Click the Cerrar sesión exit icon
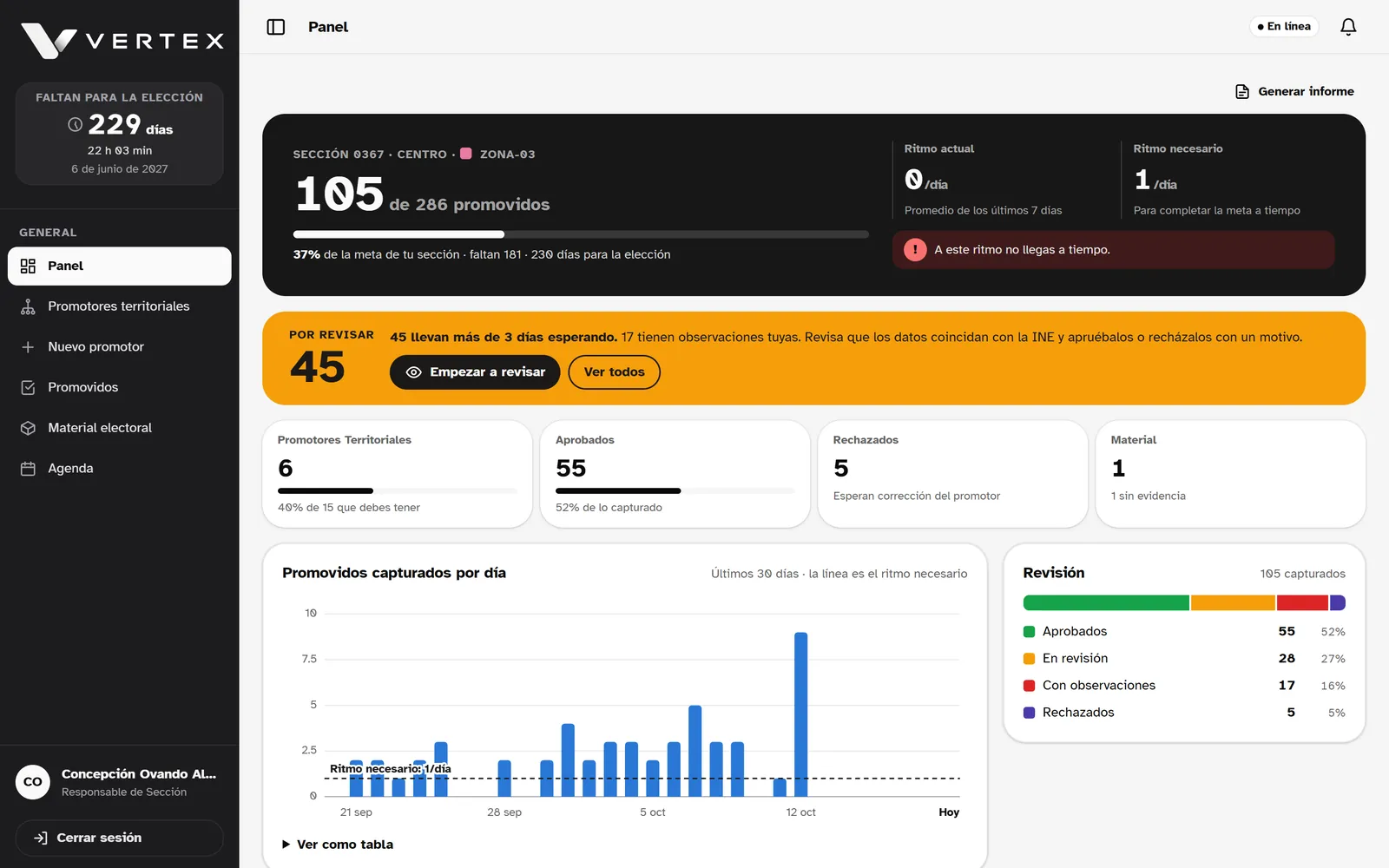 pyautogui.click(x=41, y=838)
